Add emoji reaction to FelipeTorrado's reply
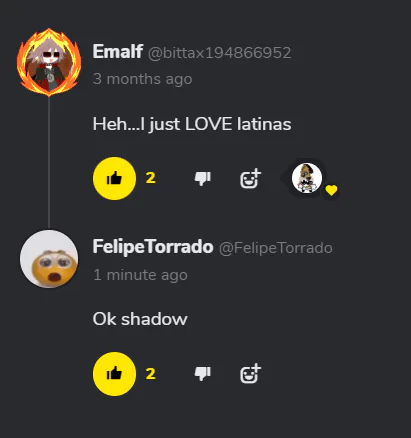 pos(250,374)
